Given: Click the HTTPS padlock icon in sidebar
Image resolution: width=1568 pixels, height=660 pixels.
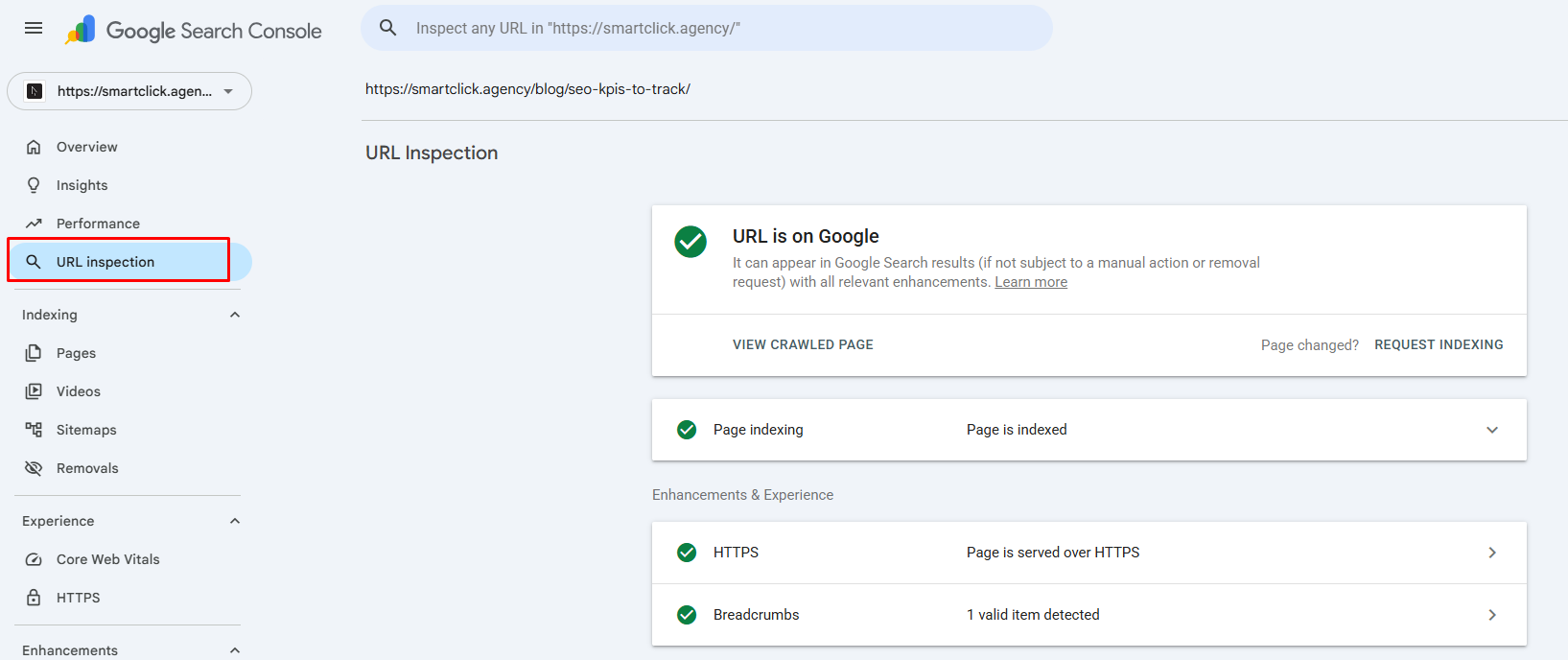Looking at the screenshot, I should 34,598.
